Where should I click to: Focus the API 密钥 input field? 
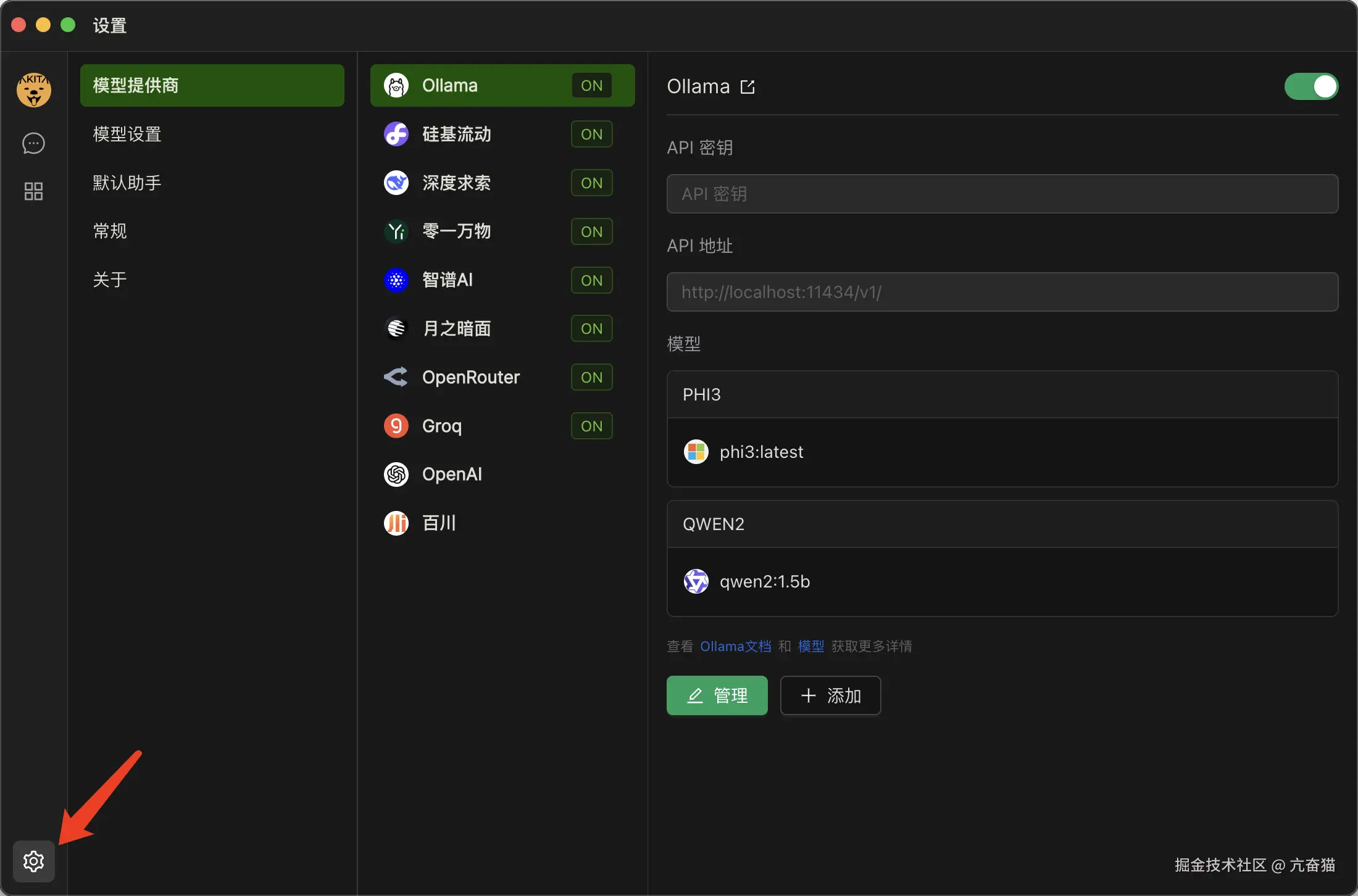(1002, 194)
